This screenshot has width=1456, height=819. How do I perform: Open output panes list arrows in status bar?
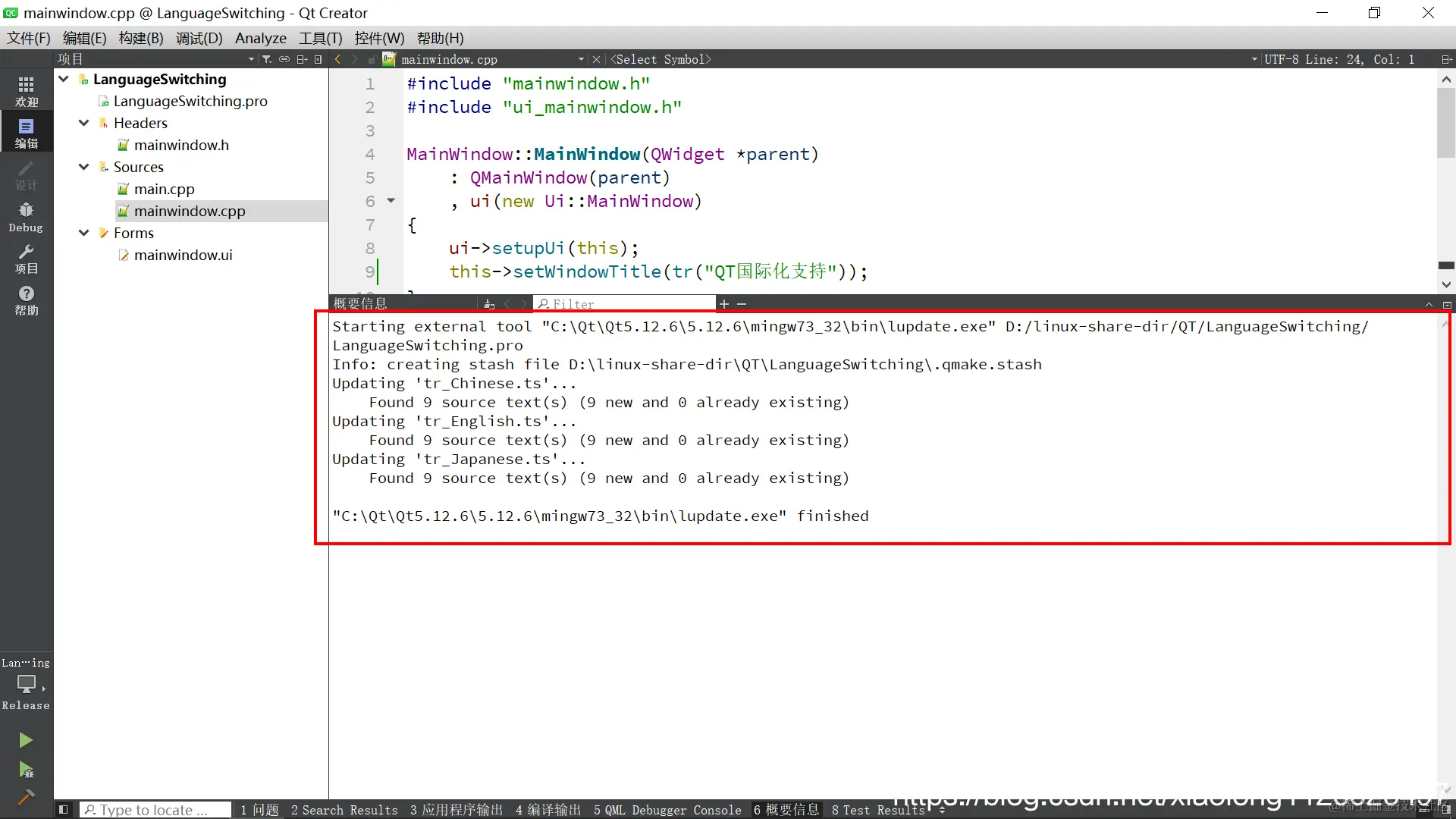pyautogui.click(x=942, y=810)
